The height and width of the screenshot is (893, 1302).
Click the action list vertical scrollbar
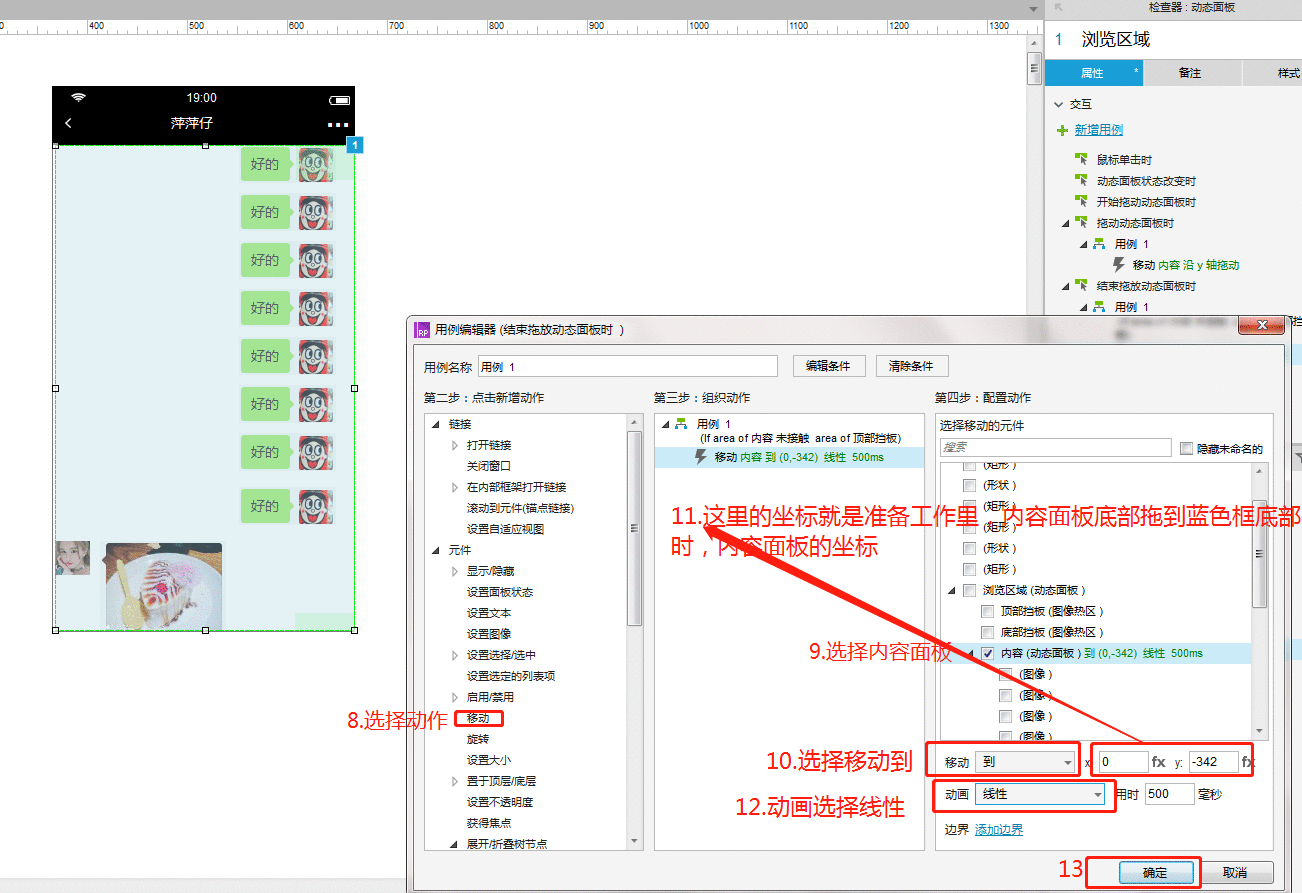[634, 526]
